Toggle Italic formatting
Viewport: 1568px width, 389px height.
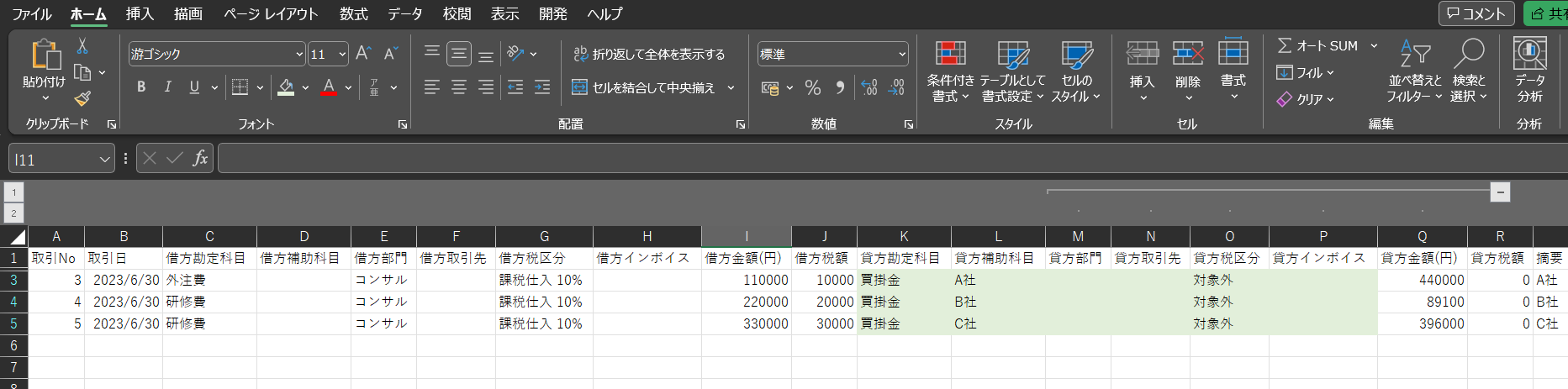168,87
